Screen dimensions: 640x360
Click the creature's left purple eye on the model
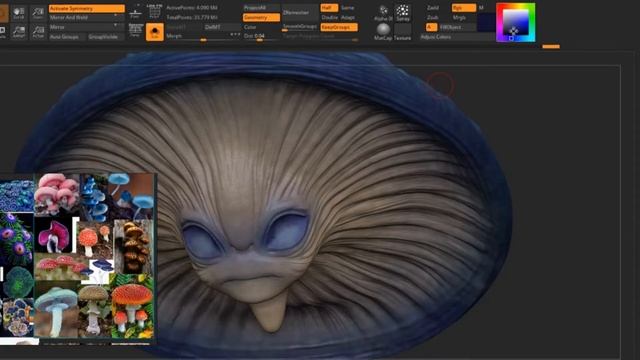click(x=201, y=242)
